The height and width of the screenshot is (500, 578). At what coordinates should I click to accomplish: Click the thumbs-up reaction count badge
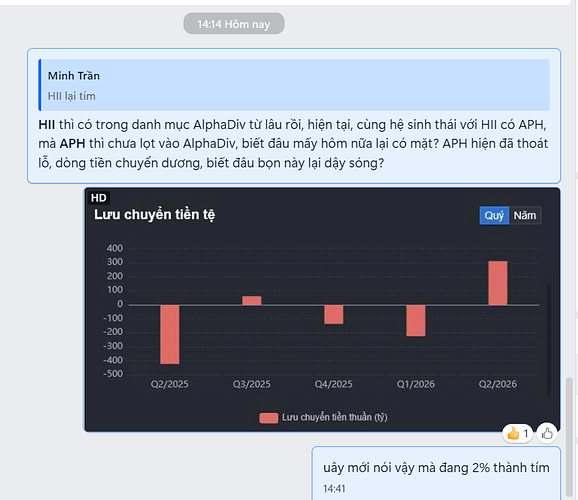(517, 433)
